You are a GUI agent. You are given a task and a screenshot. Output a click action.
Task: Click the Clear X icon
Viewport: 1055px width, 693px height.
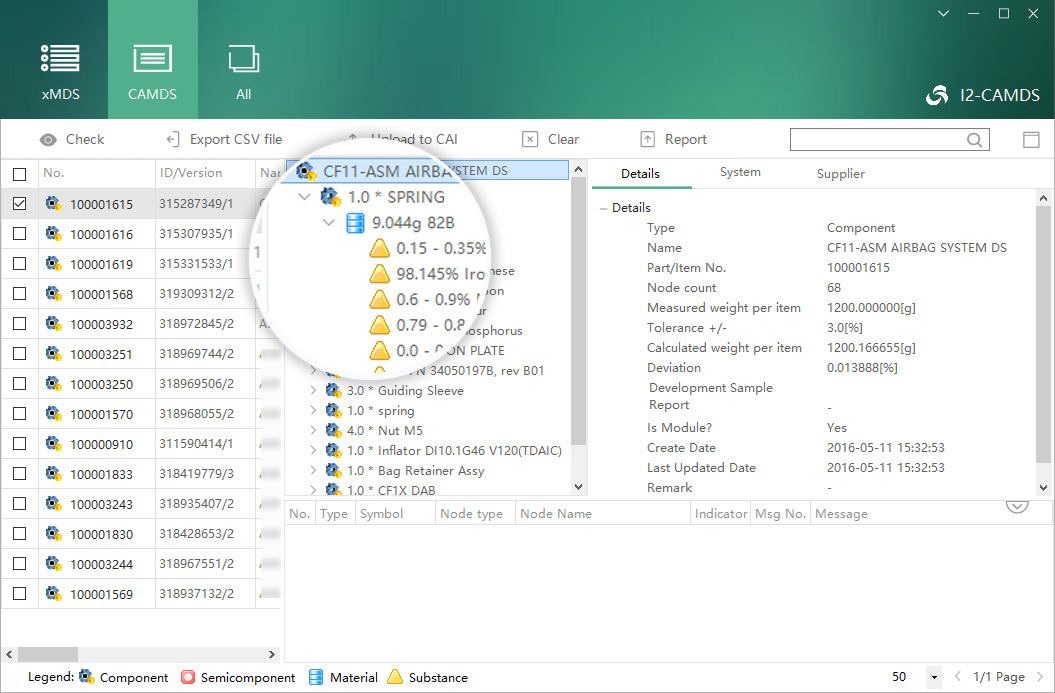point(530,139)
